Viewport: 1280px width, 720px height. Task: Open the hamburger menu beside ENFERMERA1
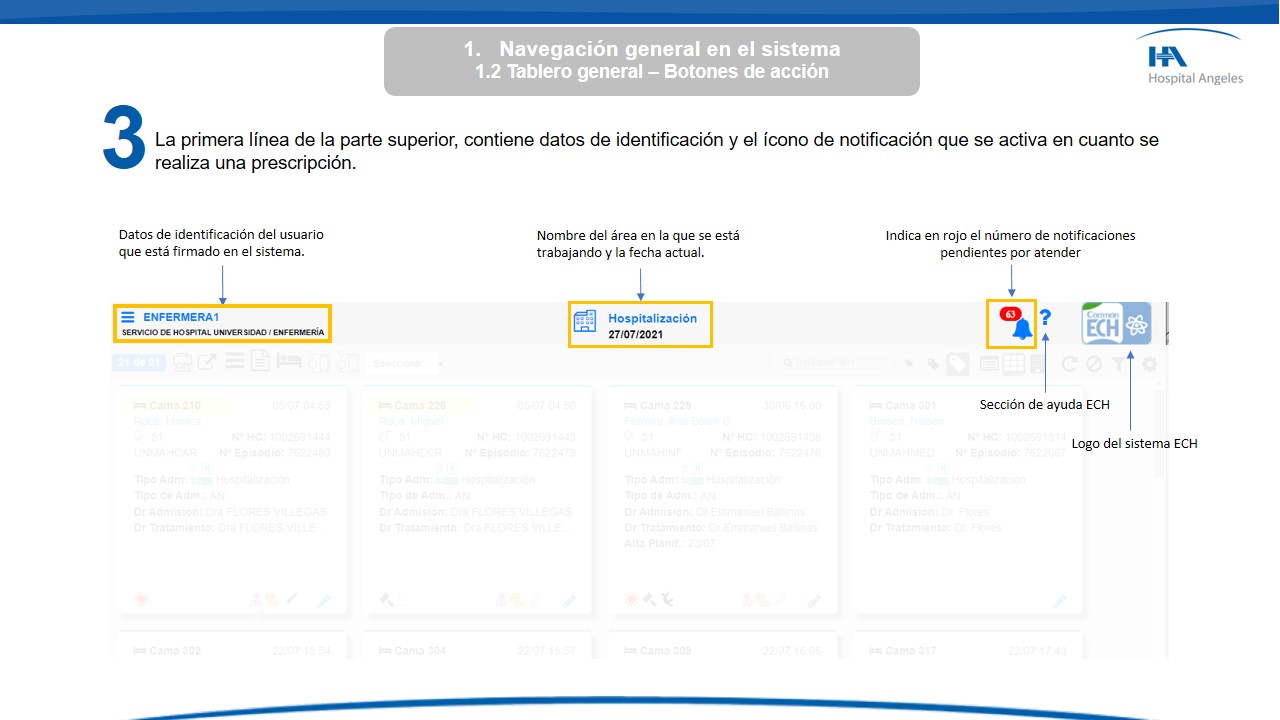[x=128, y=317]
